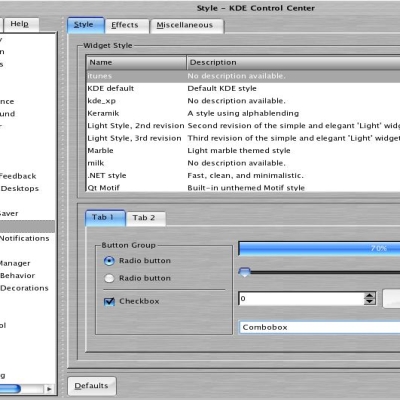
Task: Select Marble style in list
Action: pos(243,151)
